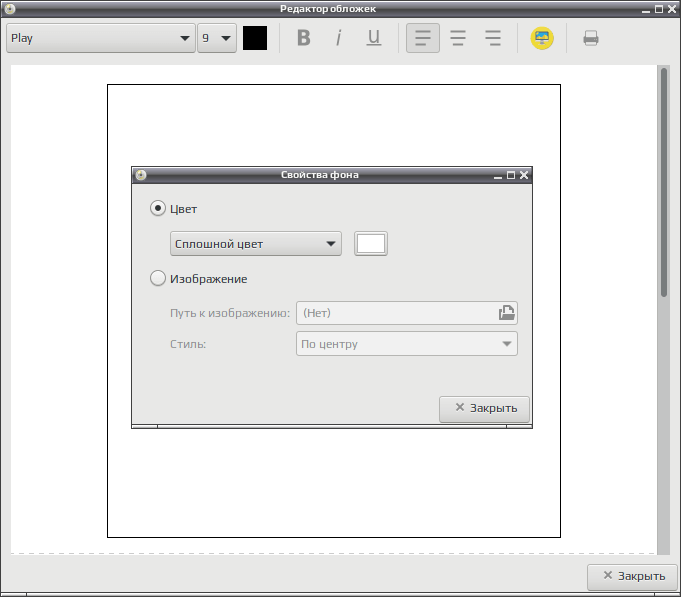
Task: Open background properties yellow icon
Action: pos(542,38)
